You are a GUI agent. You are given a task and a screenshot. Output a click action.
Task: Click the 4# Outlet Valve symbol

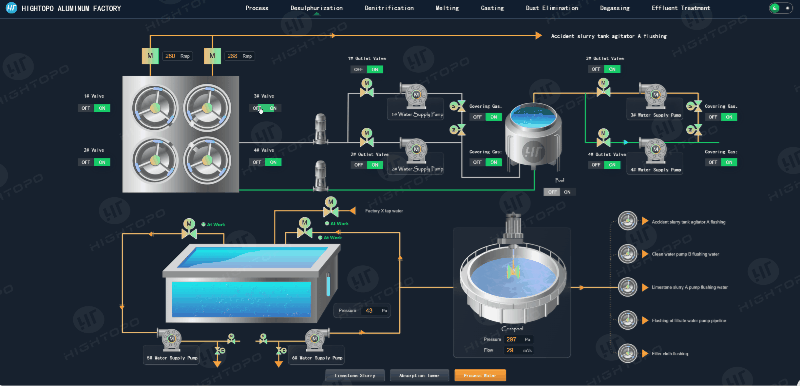coord(603,138)
